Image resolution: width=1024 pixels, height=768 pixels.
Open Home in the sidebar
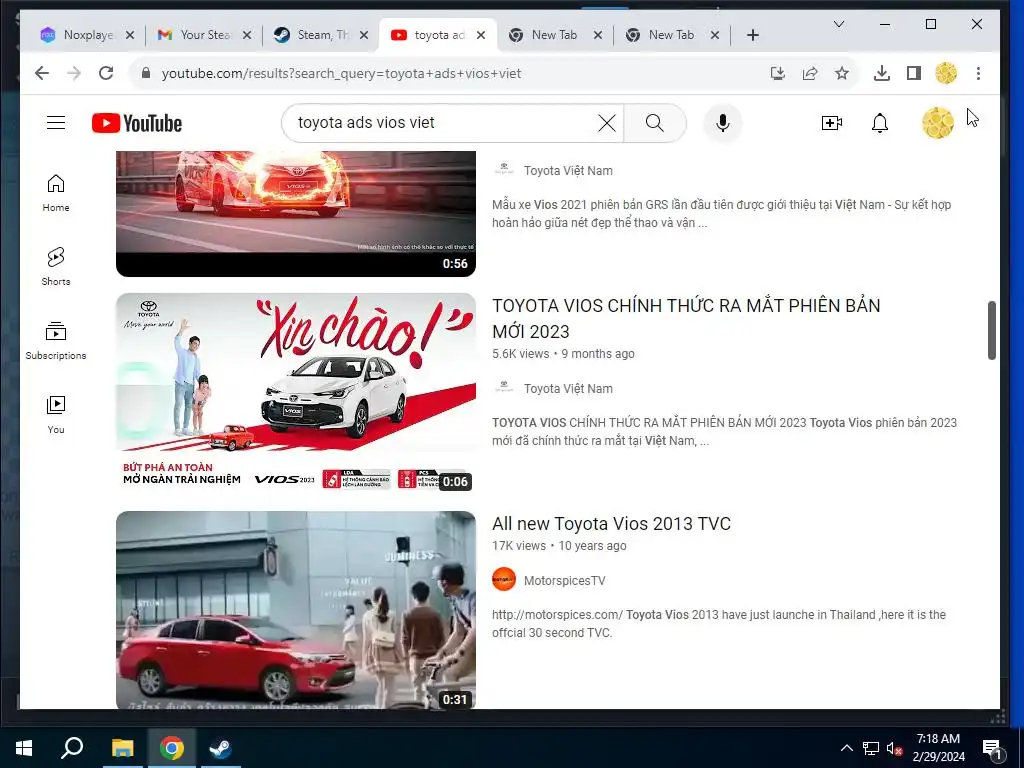click(56, 193)
